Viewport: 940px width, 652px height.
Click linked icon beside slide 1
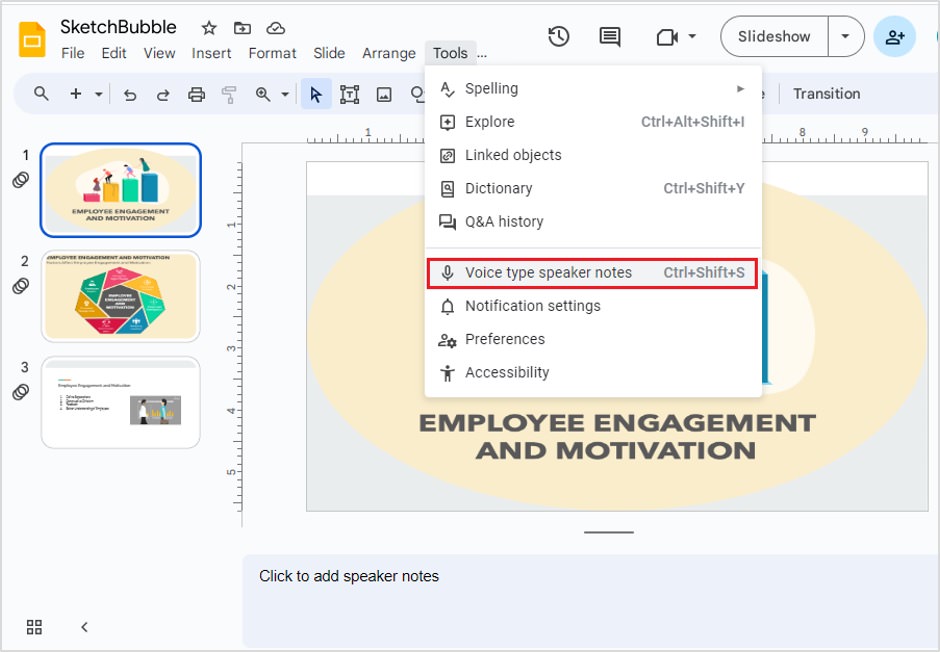point(21,179)
